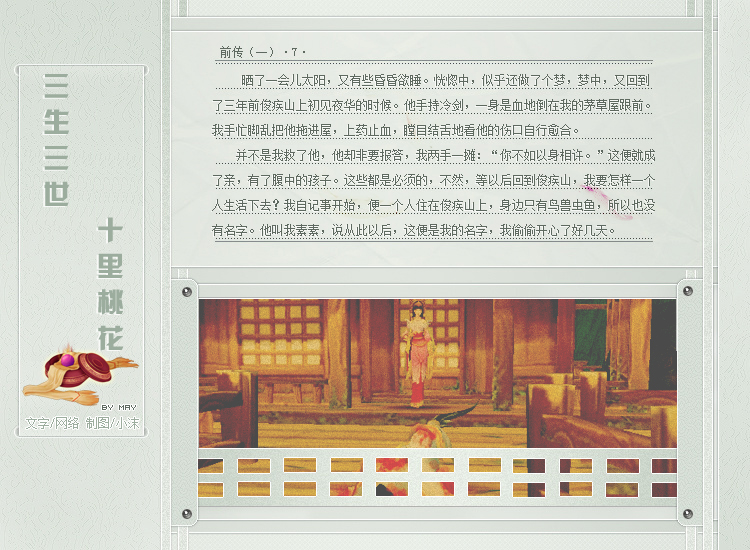Click the top-left screw on image frame
The height and width of the screenshot is (550, 750).
pos(187,292)
